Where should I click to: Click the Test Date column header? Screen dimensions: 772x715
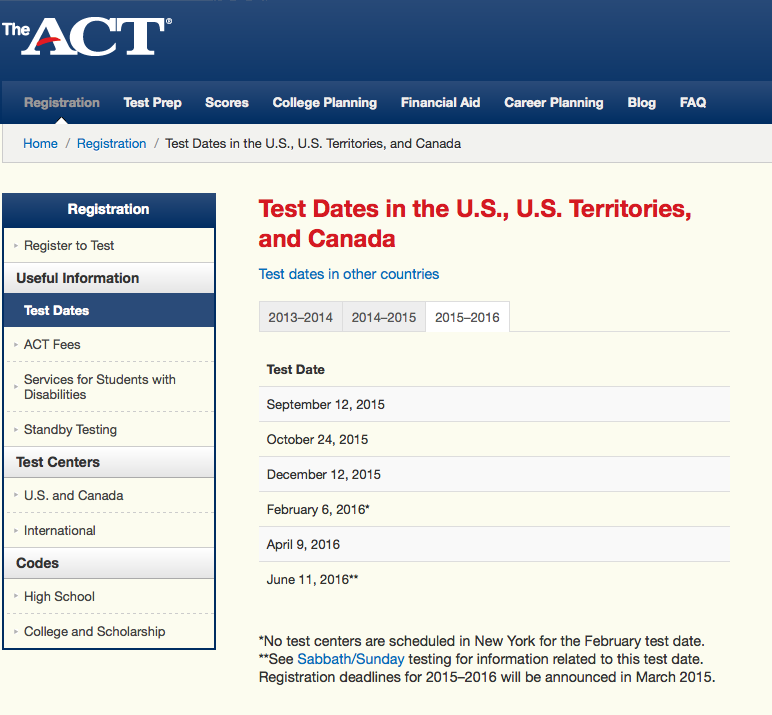[x=295, y=369]
